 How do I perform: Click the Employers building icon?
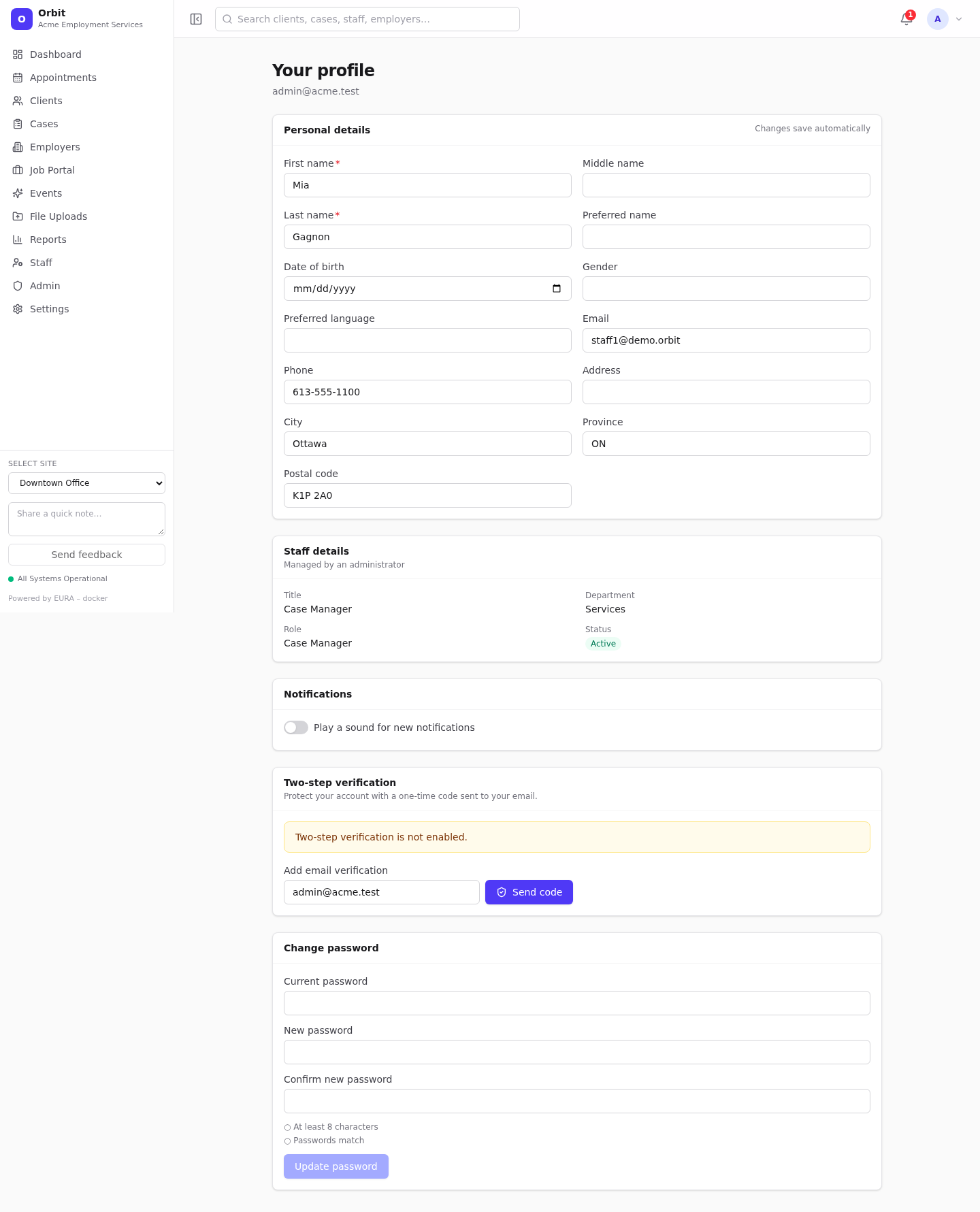point(18,147)
